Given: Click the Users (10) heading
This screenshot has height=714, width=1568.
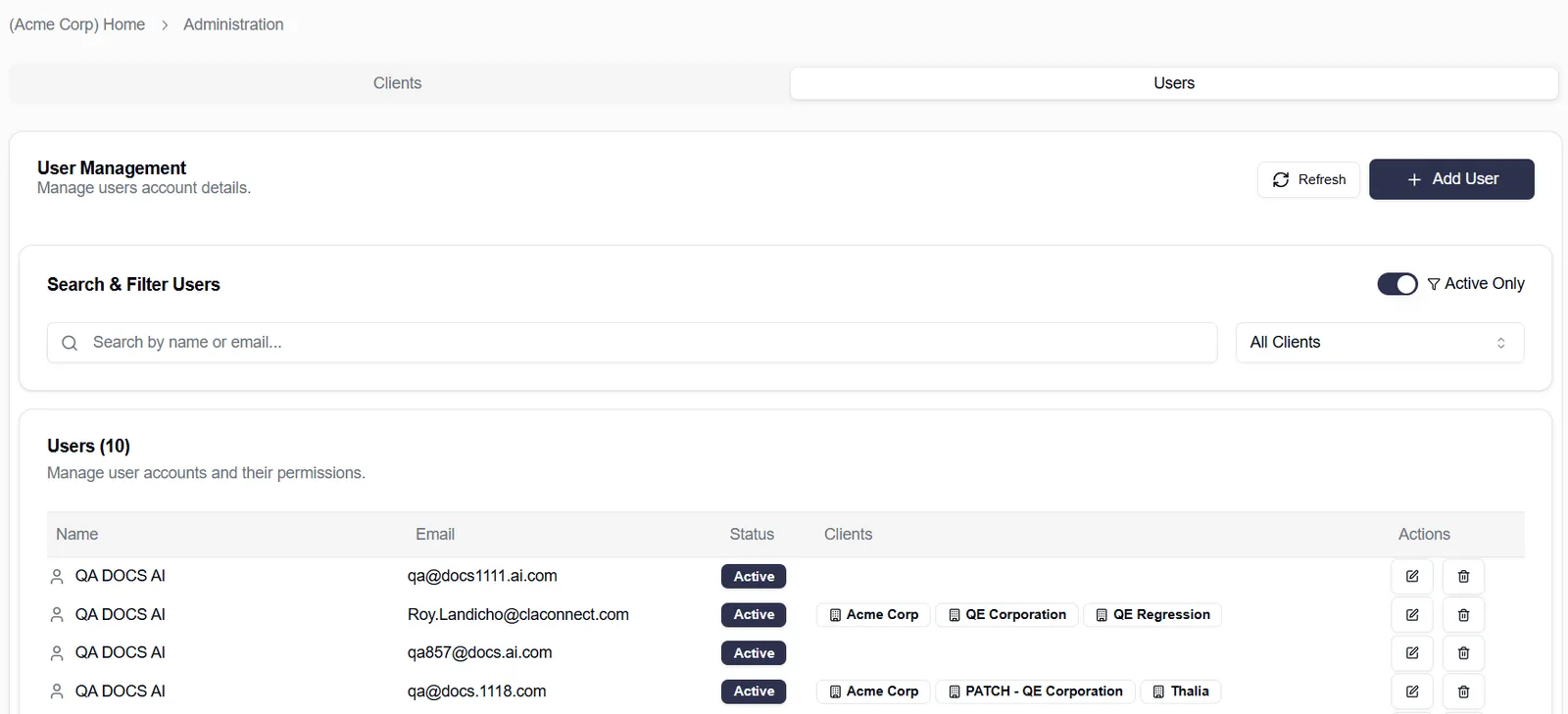Looking at the screenshot, I should point(88,447).
